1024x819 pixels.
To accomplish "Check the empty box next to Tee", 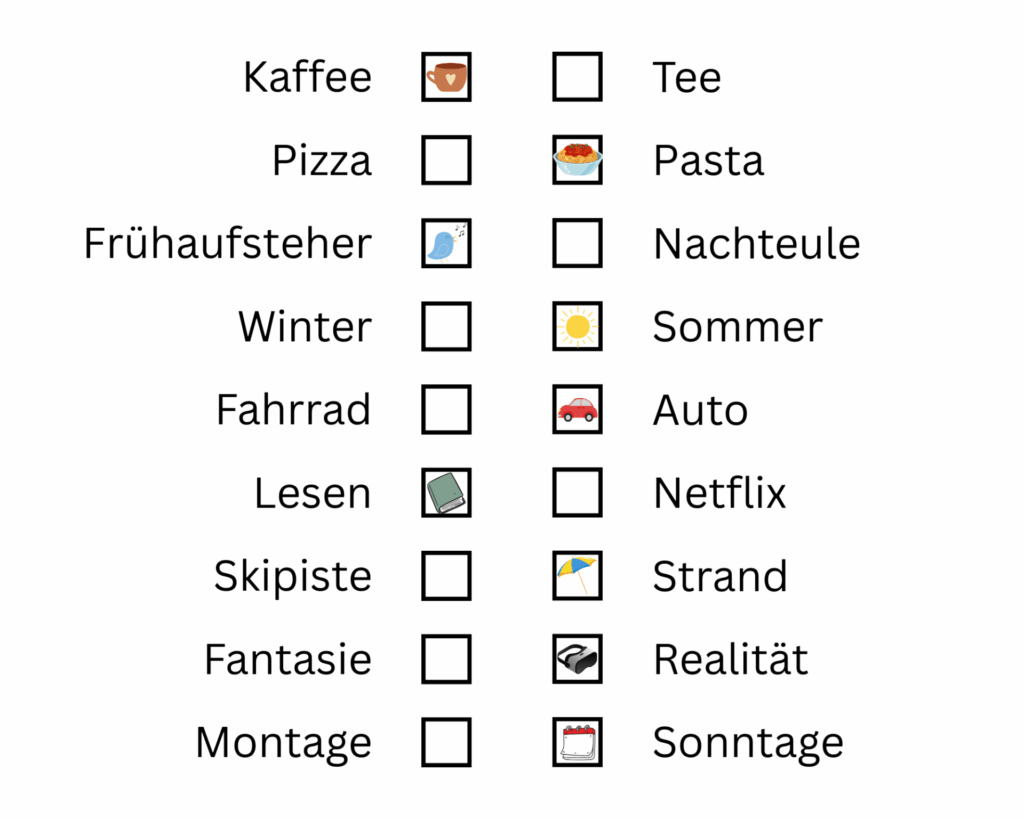I will (x=578, y=77).
